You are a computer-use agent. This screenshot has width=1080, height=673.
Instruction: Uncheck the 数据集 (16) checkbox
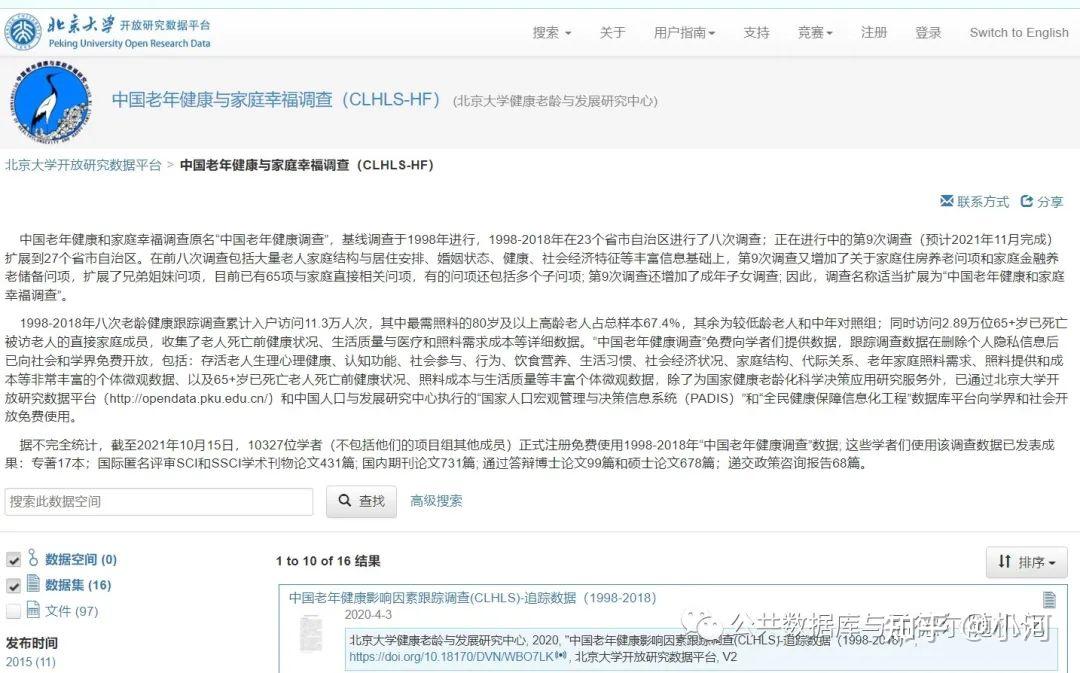(13, 586)
